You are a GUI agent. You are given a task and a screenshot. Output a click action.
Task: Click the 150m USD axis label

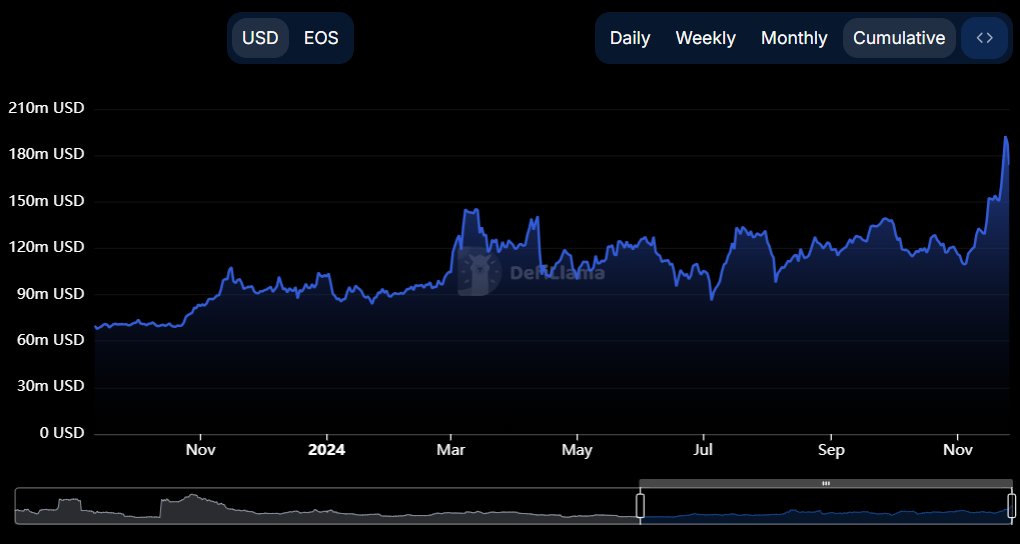pyautogui.click(x=46, y=201)
